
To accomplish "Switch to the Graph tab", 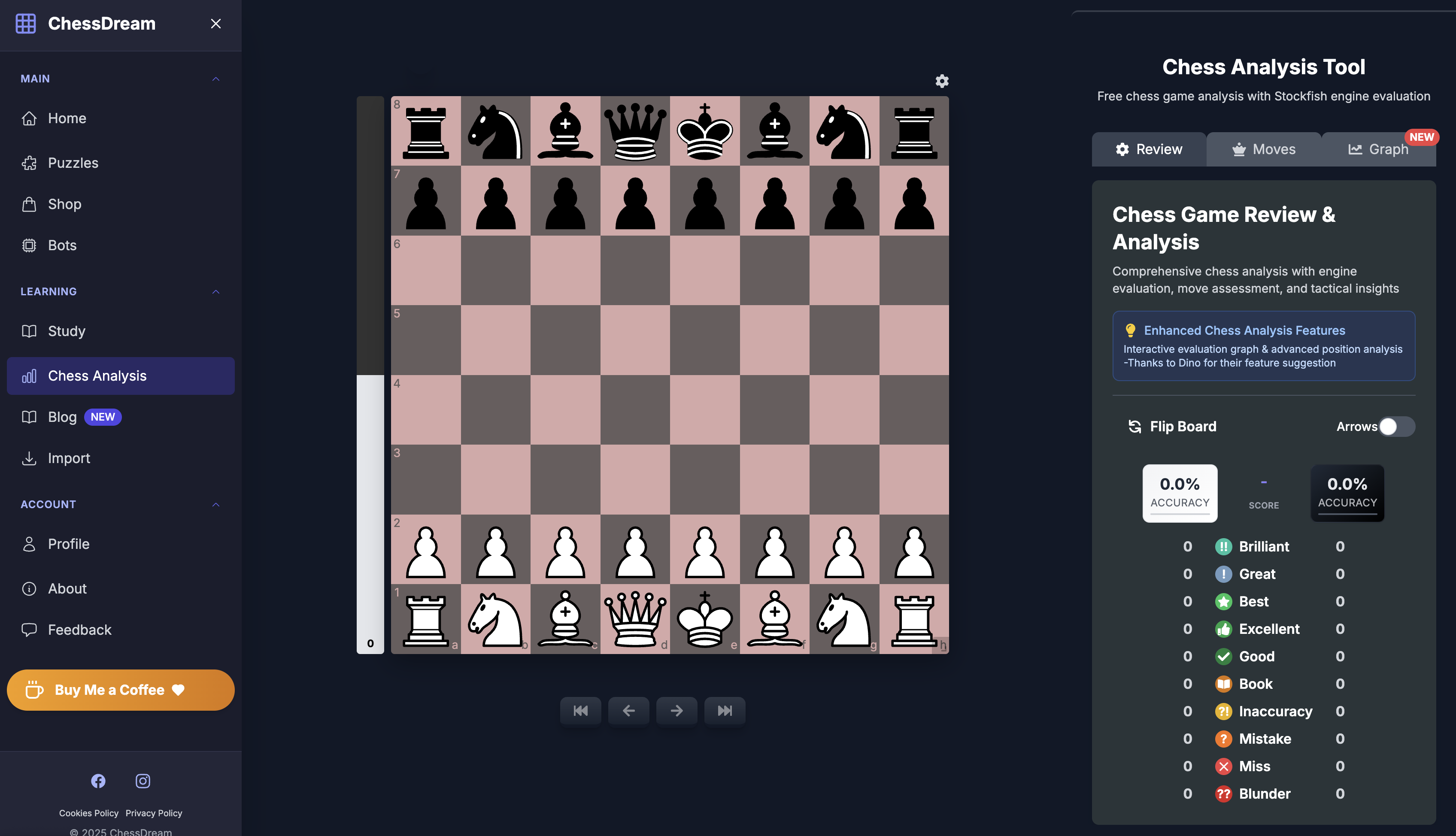I will point(1378,149).
